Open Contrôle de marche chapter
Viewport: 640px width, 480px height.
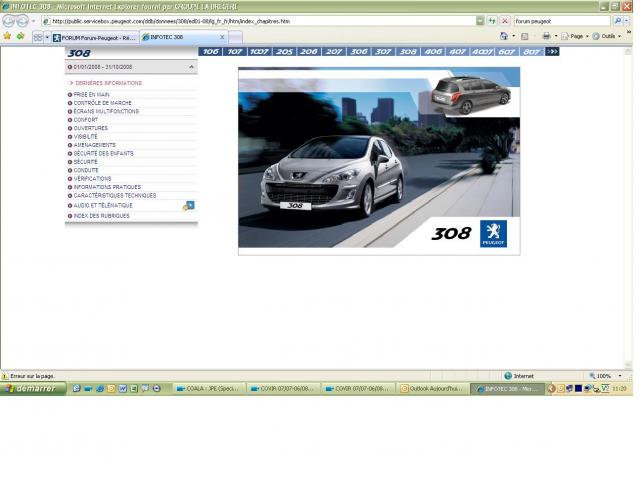click(102, 103)
